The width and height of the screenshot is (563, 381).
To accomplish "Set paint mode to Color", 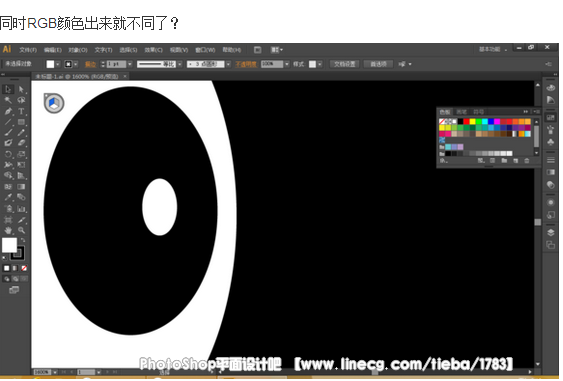I will (6, 268).
